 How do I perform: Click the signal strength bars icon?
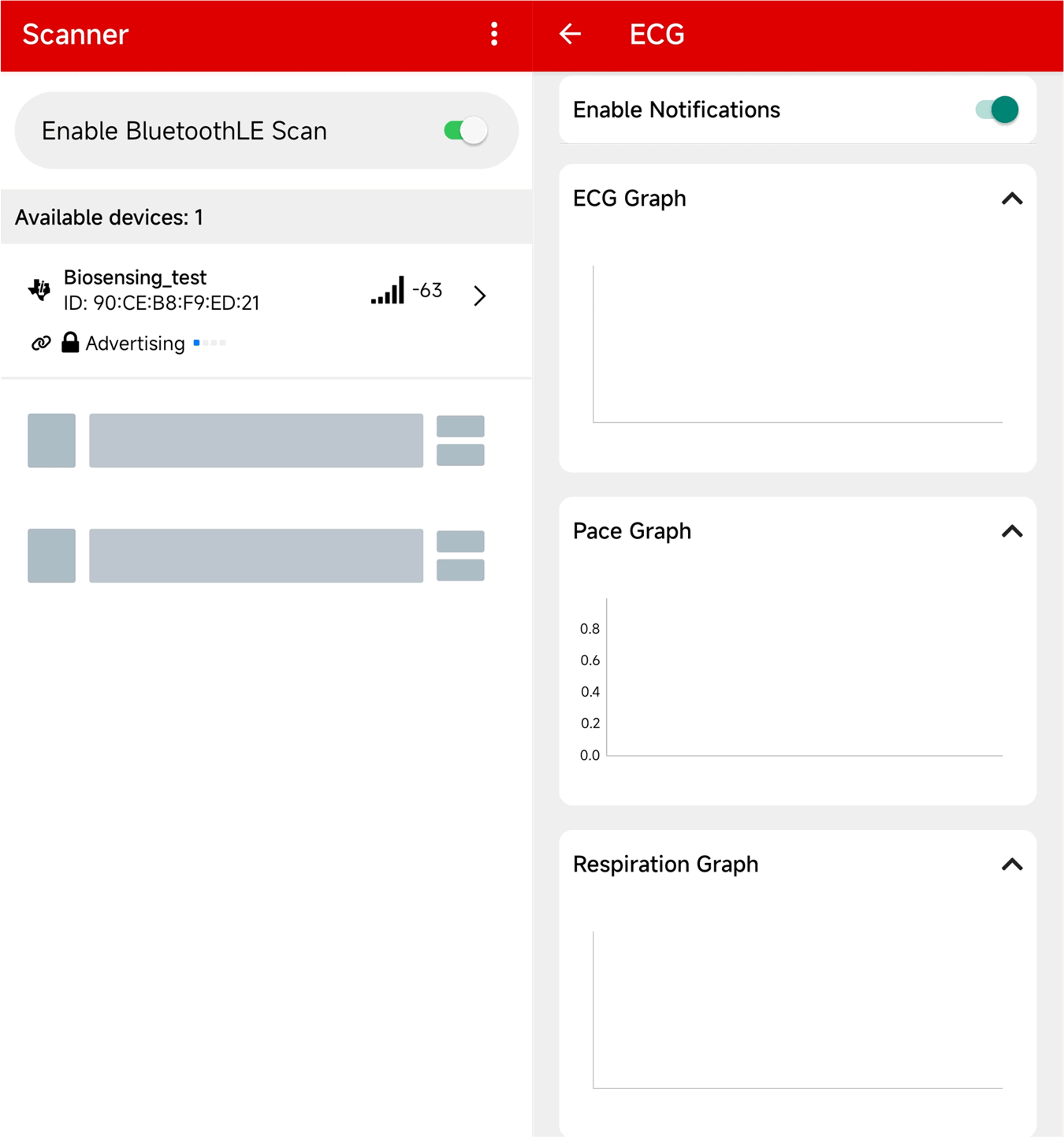point(388,291)
